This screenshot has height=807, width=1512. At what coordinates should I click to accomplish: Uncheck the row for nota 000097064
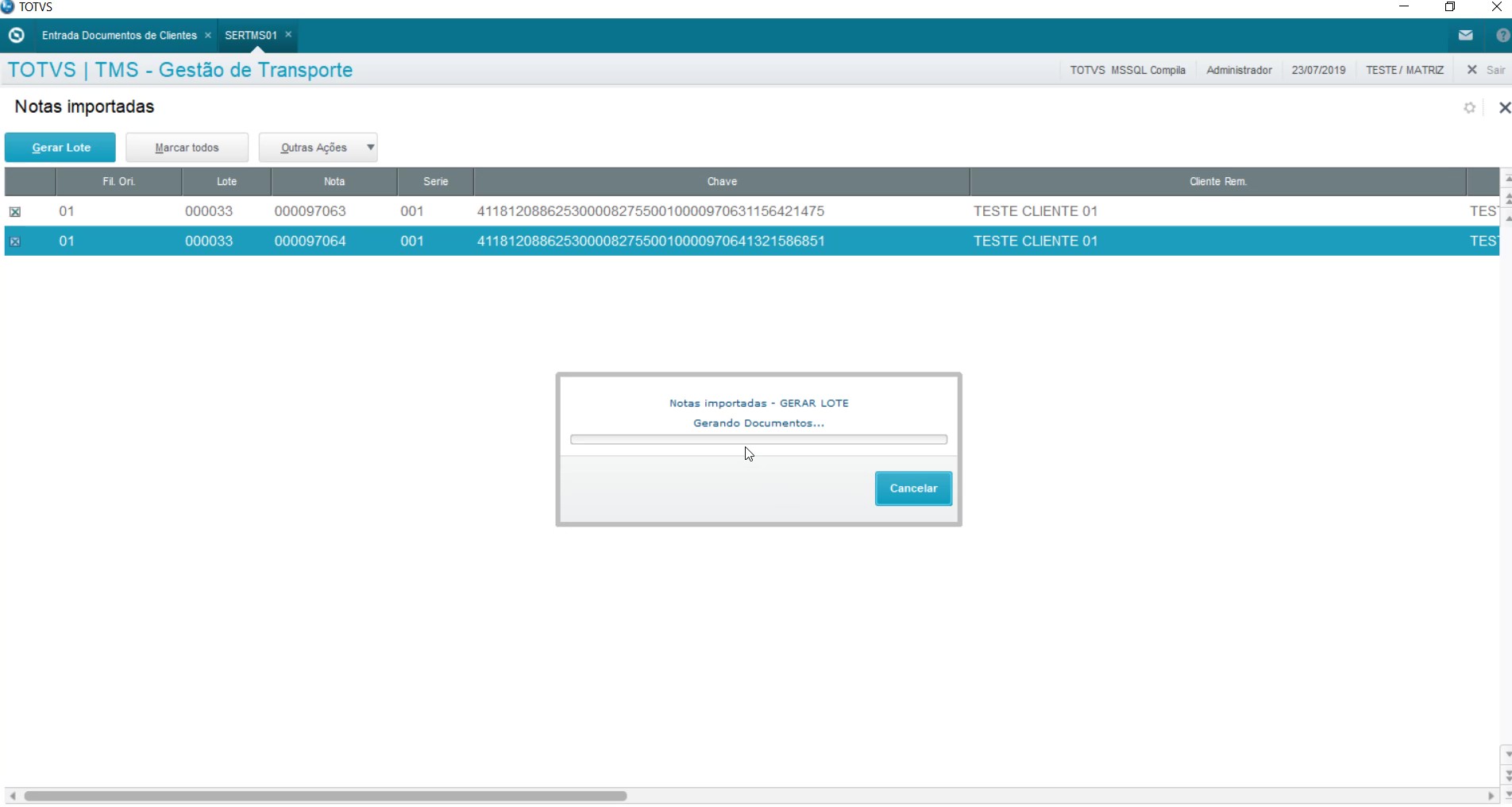tap(14, 241)
